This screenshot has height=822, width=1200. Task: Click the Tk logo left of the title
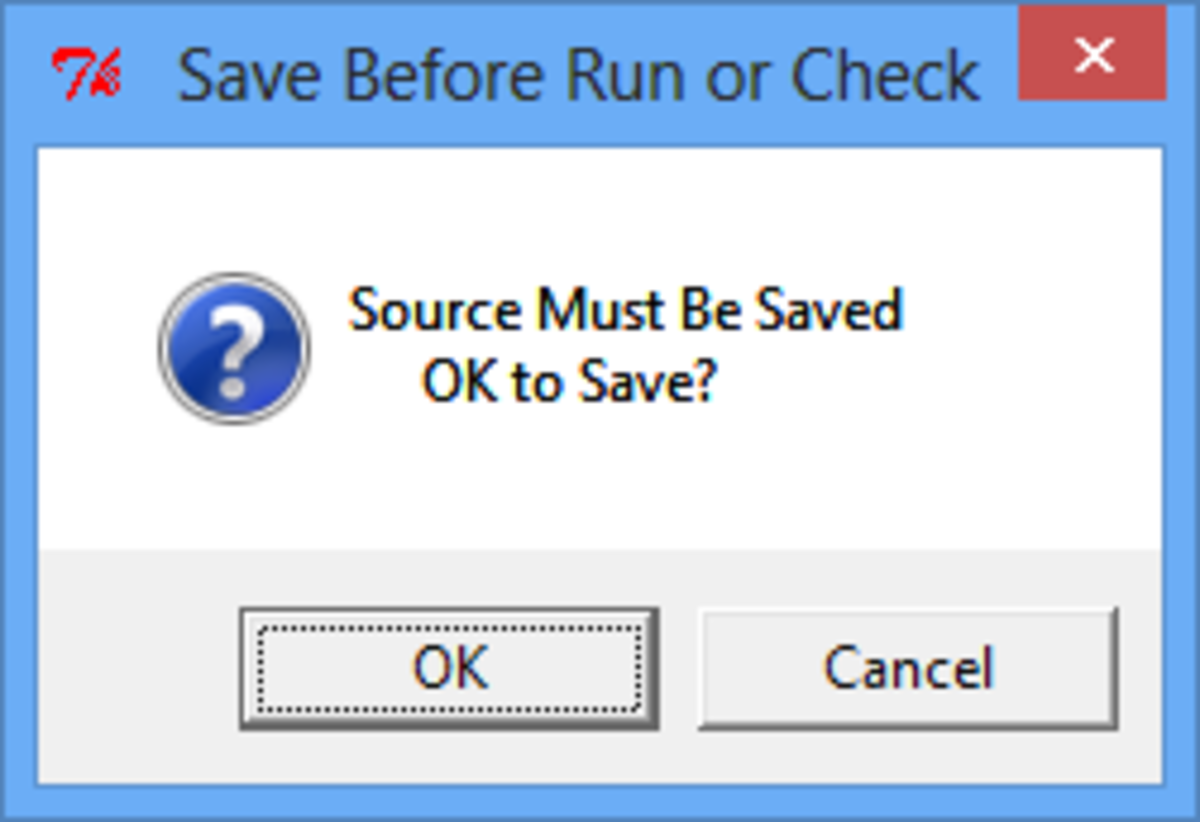coord(87,74)
